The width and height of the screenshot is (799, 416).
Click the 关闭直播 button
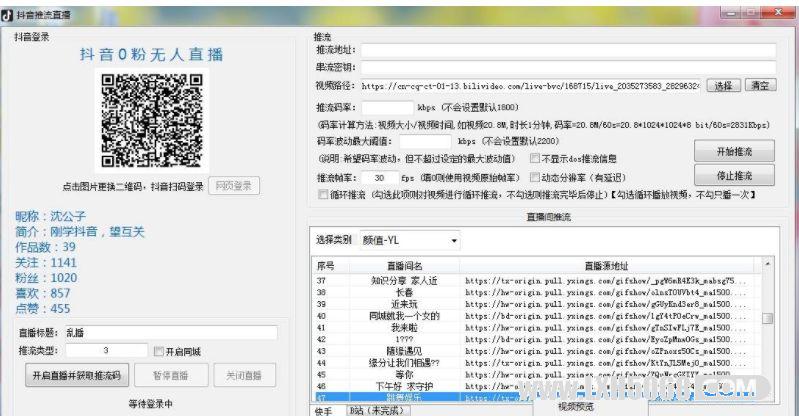(x=244, y=376)
